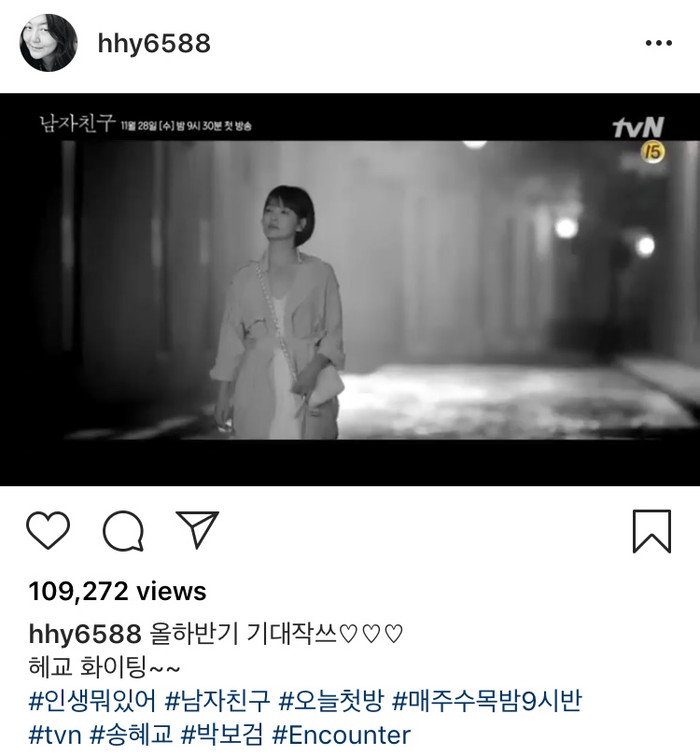This screenshot has height=755, width=700.
Task: Share the post via paper plane icon
Action: tap(197, 529)
